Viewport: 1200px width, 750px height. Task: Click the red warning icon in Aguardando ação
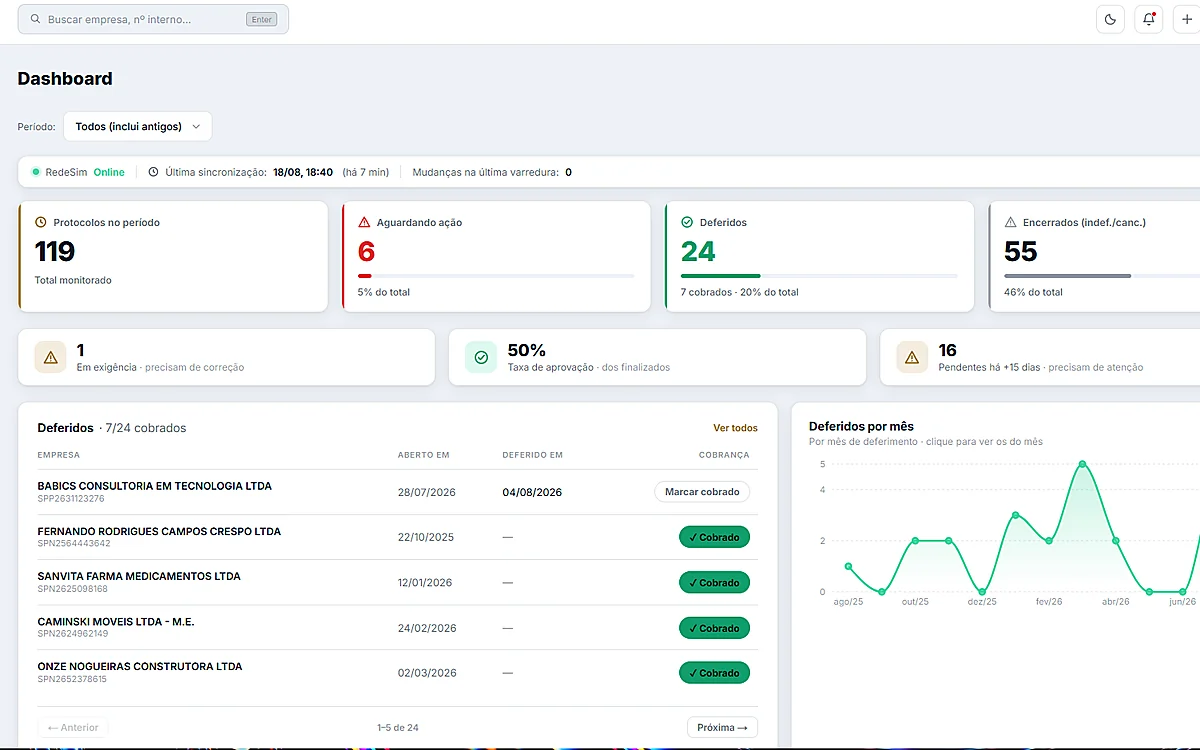pos(364,222)
